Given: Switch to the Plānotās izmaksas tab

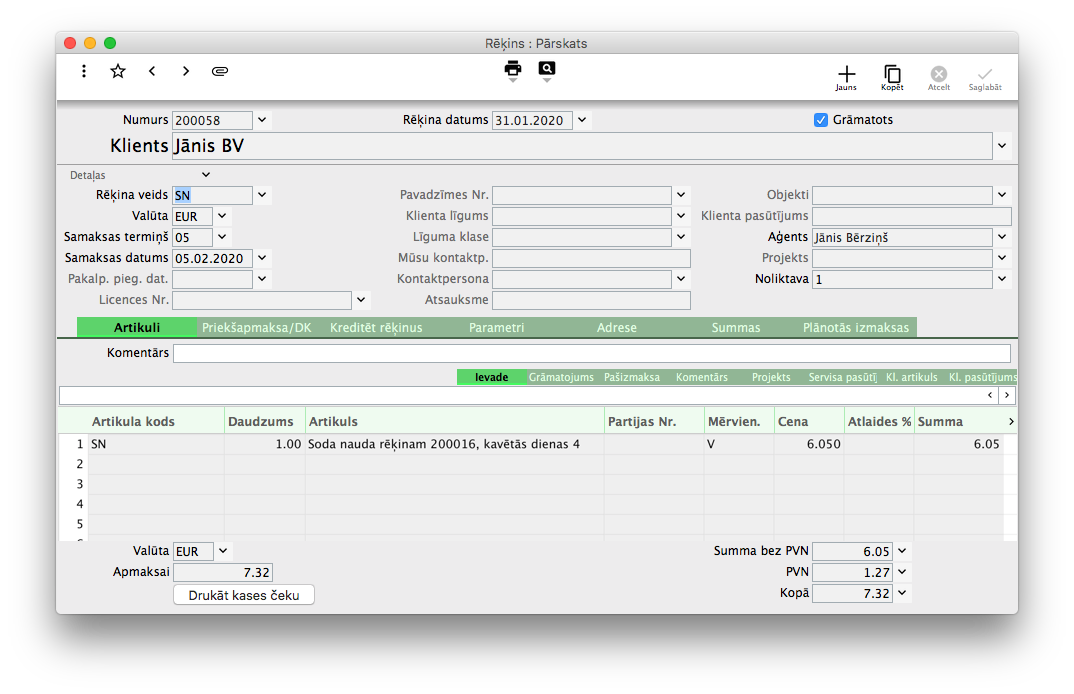Looking at the screenshot, I should point(856,327).
